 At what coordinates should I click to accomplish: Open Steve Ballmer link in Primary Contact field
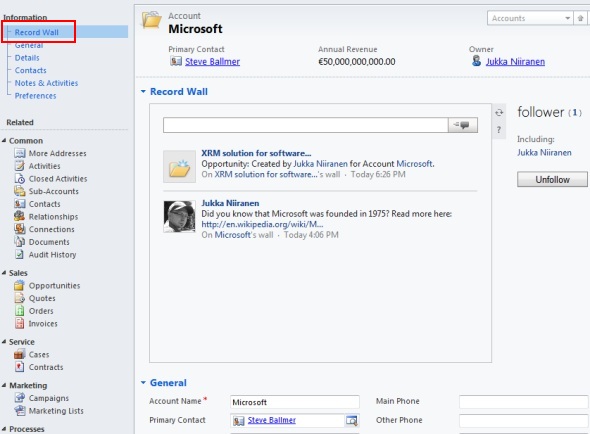point(272,420)
